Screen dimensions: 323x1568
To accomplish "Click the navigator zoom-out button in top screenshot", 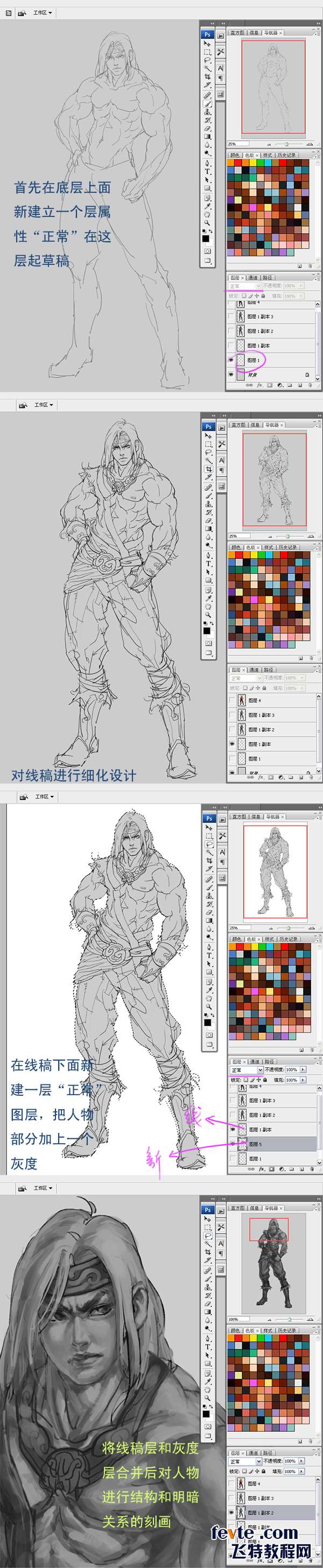I will click(270, 144).
